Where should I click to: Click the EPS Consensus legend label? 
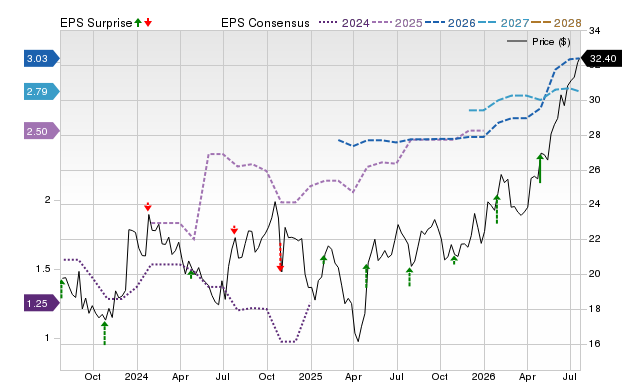pyautogui.click(x=265, y=23)
